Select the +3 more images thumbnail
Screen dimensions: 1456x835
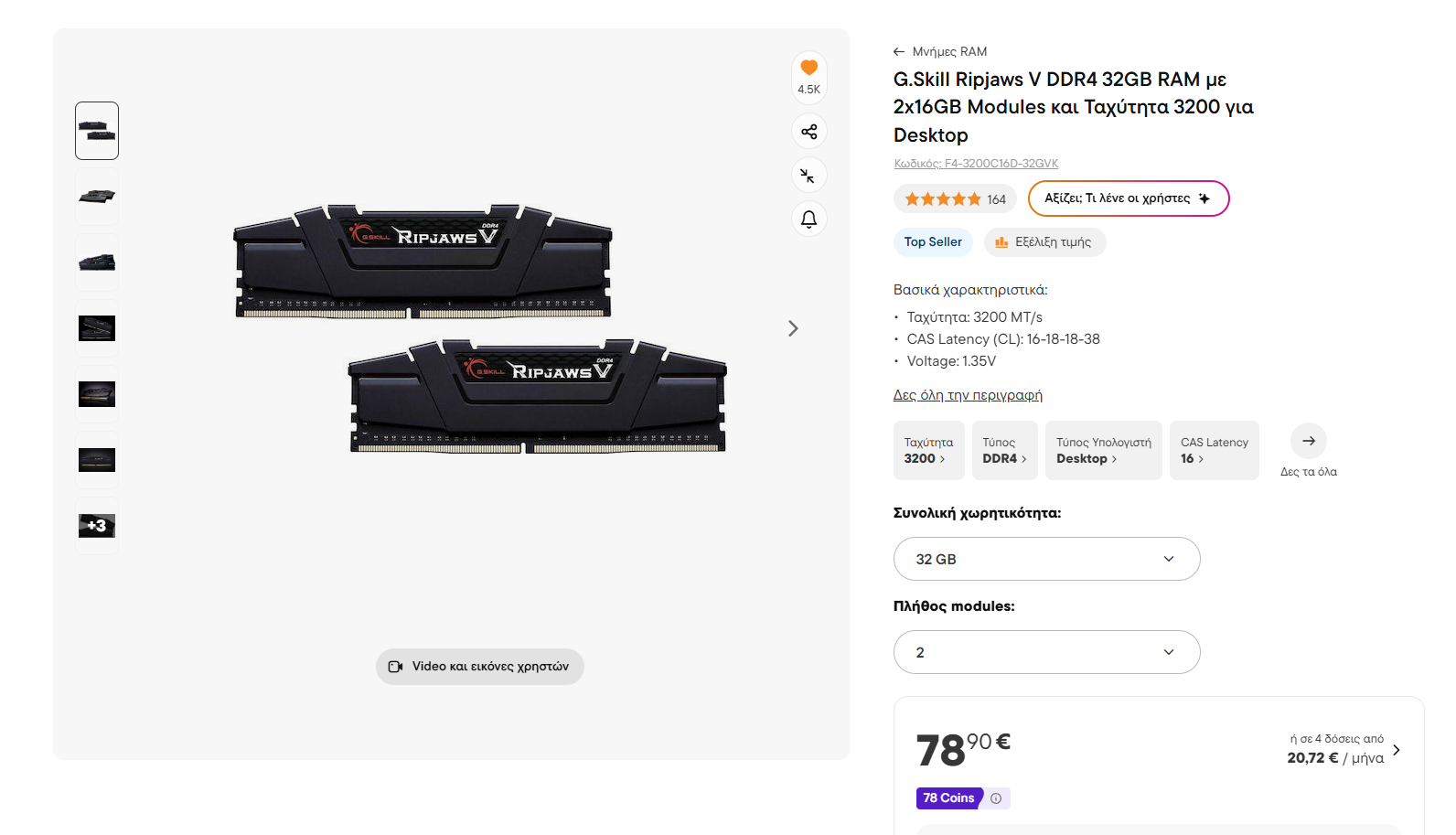[97, 526]
